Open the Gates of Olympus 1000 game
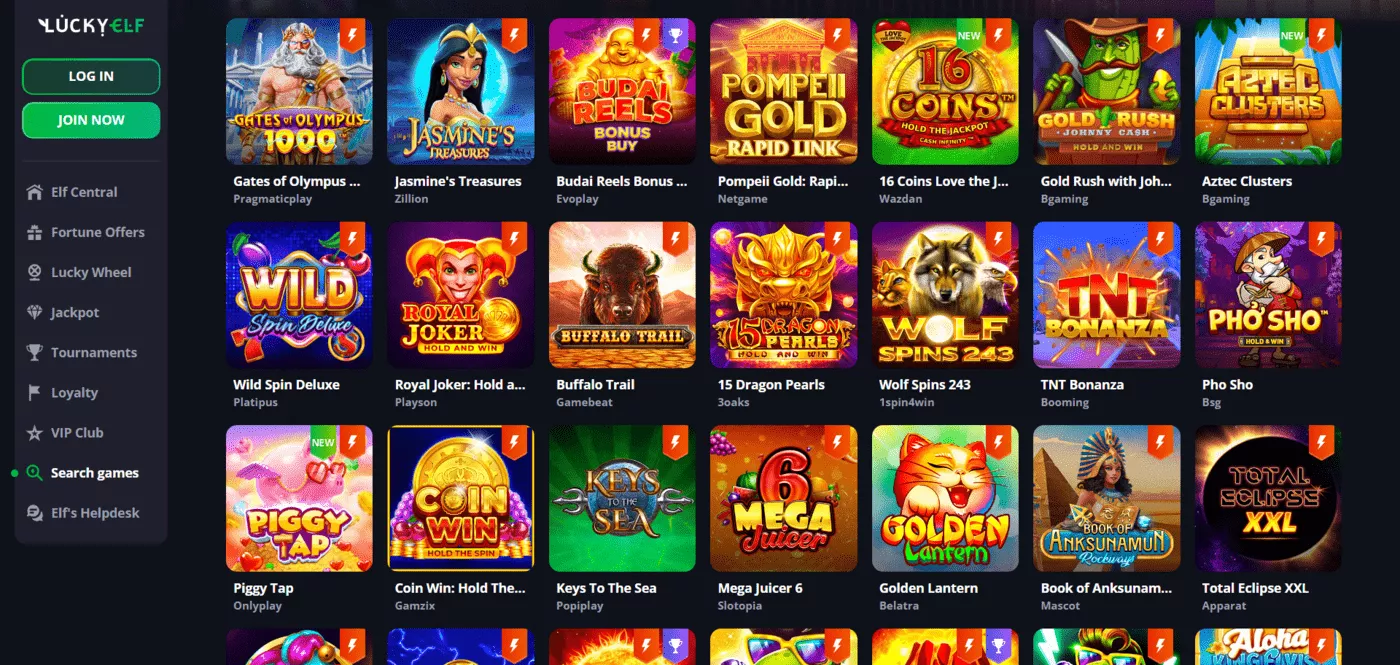 tap(299, 91)
